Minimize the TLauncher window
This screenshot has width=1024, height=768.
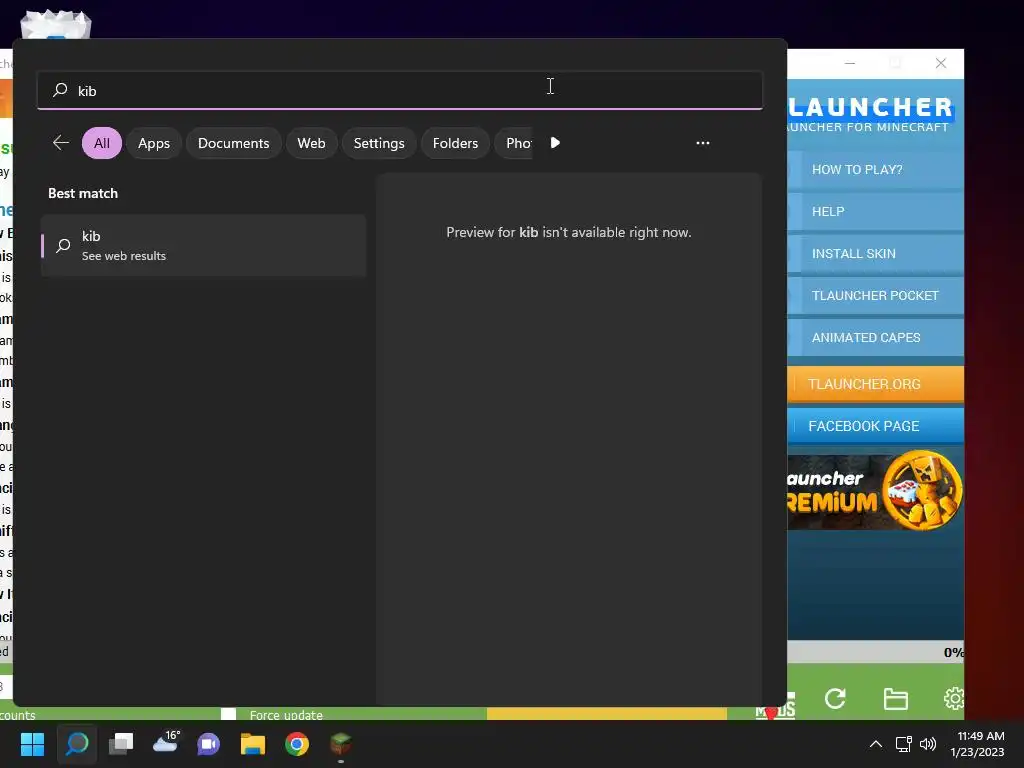tap(850, 63)
